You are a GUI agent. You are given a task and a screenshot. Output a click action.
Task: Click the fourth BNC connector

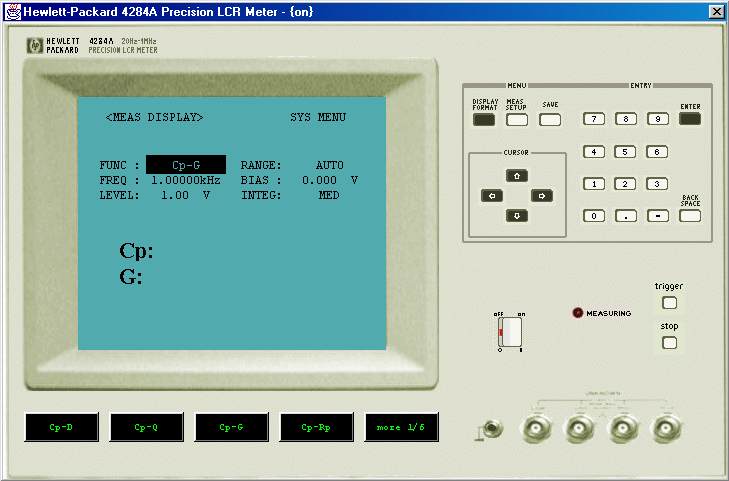[x=666, y=428]
